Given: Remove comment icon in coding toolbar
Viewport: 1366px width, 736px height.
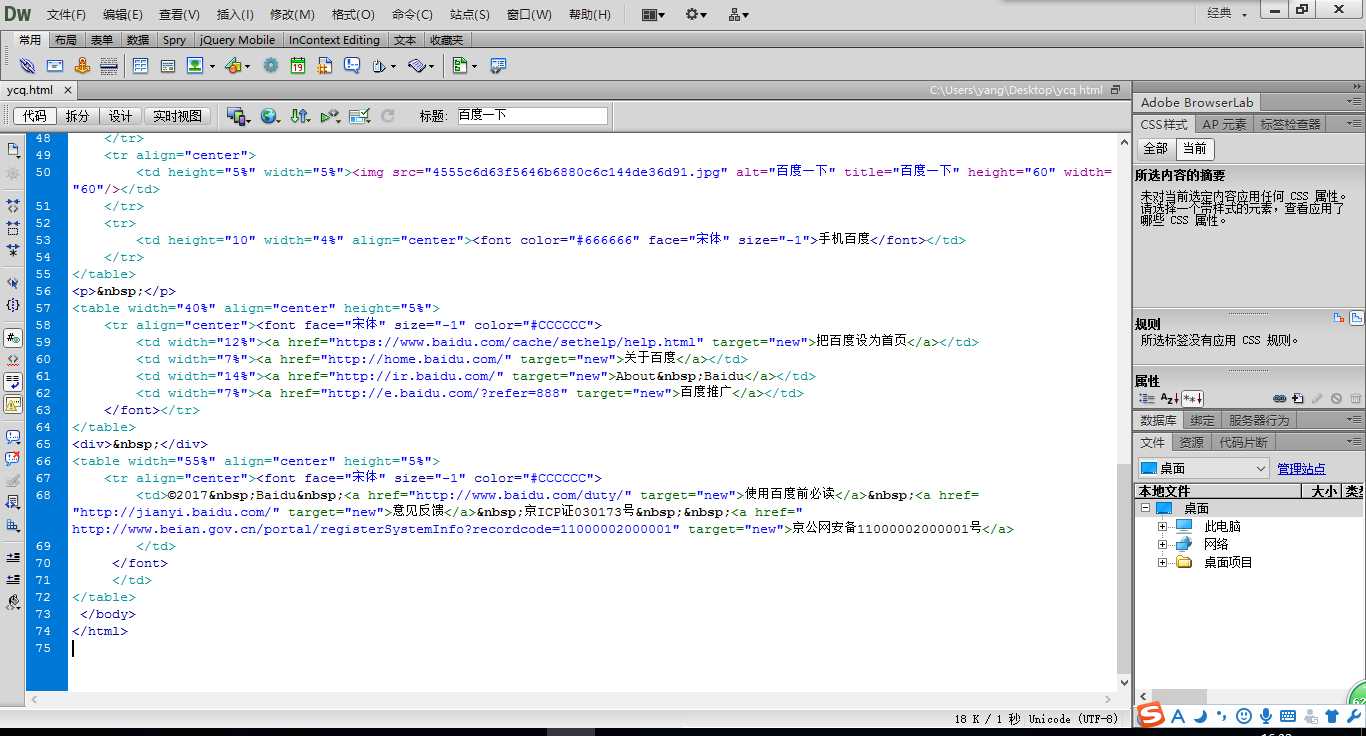Looking at the screenshot, I should tap(13, 459).
